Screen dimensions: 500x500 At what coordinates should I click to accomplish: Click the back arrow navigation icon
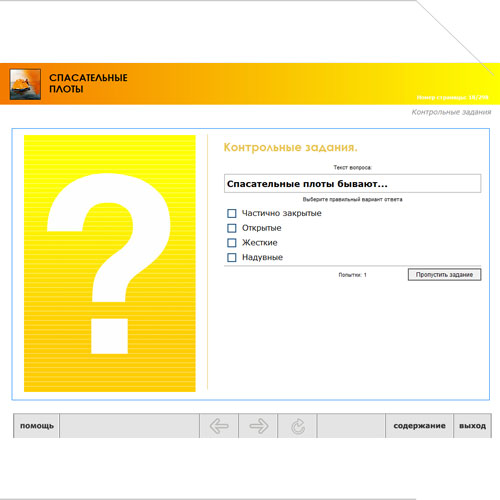click(219, 426)
